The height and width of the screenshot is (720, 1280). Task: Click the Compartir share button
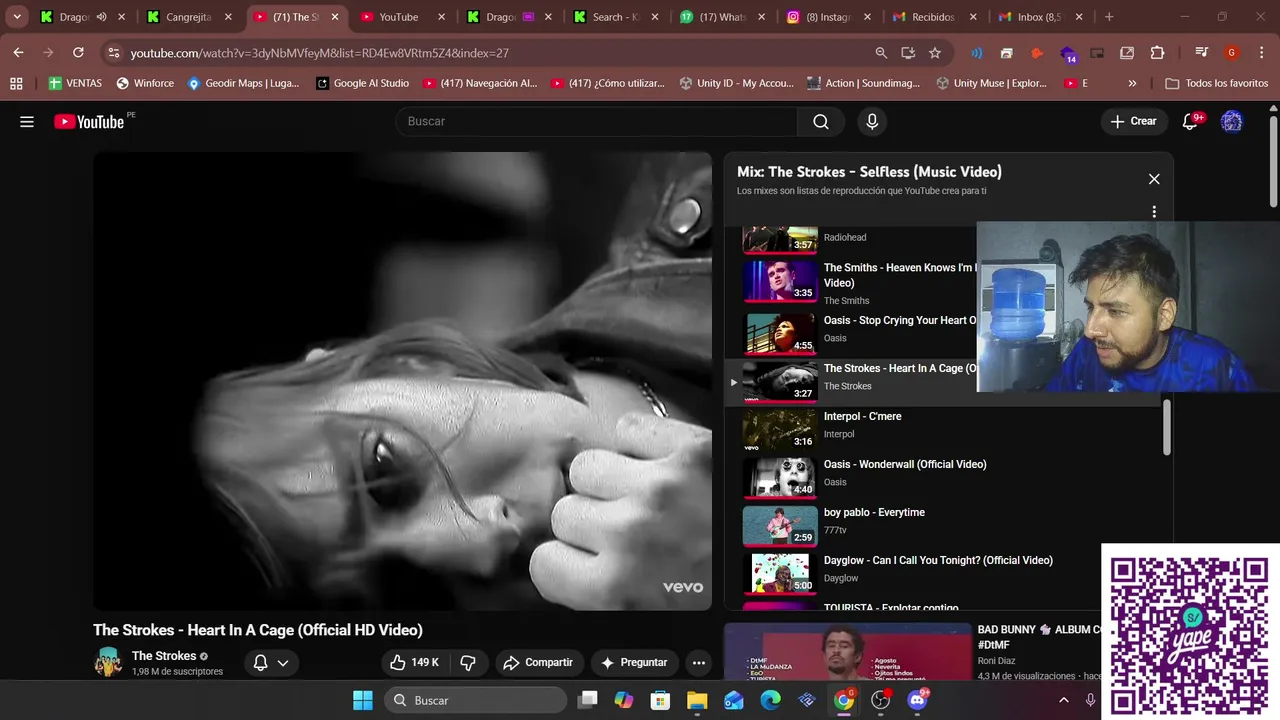(538, 662)
